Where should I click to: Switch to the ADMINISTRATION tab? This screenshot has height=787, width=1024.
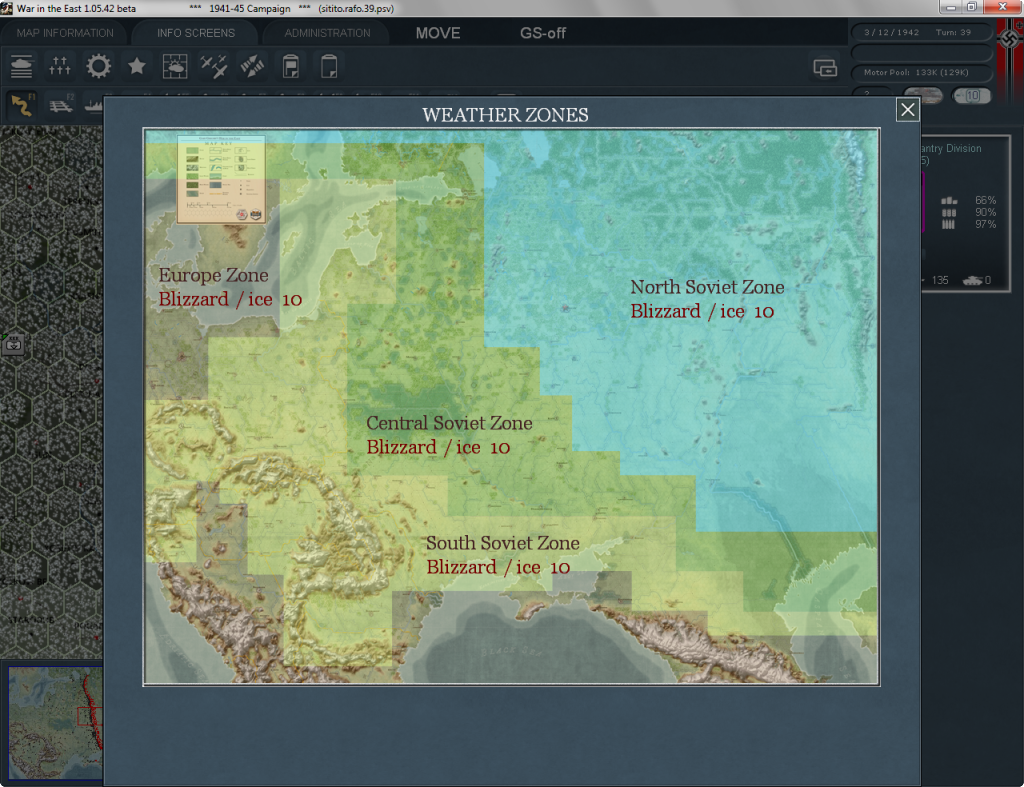coord(327,33)
